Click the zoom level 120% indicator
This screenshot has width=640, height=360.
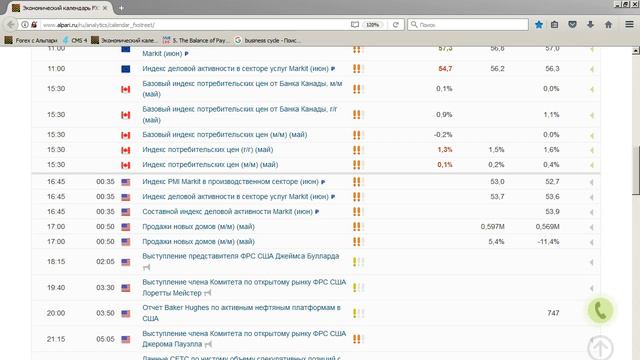point(372,25)
